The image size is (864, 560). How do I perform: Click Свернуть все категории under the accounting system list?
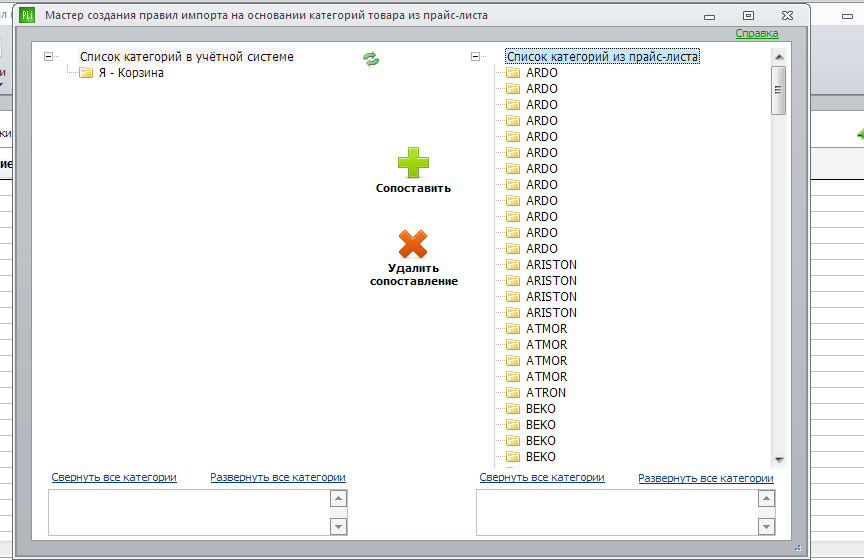[114, 477]
